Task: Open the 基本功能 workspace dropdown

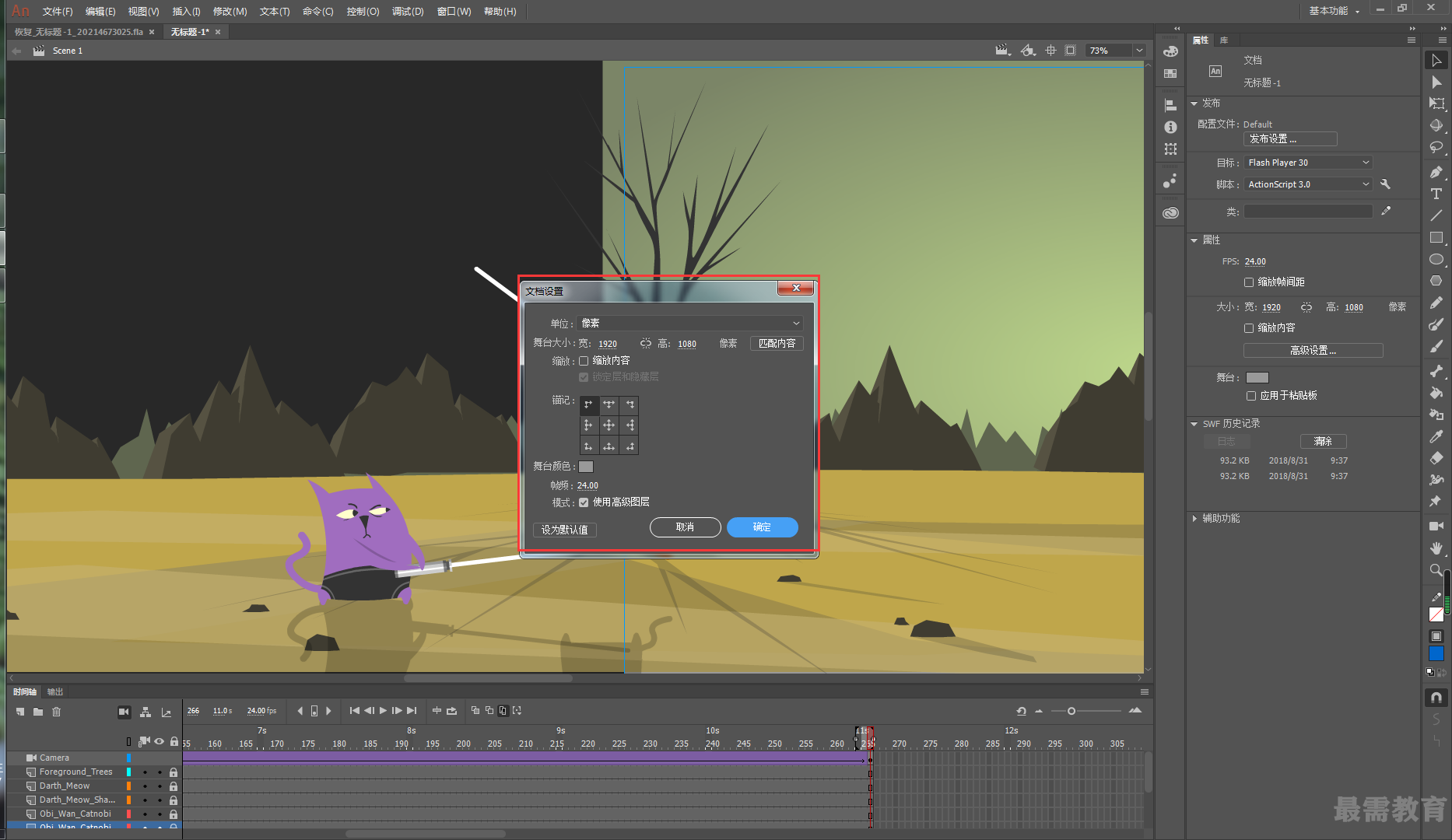Action: pyautogui.click(x=1334, y=11)
